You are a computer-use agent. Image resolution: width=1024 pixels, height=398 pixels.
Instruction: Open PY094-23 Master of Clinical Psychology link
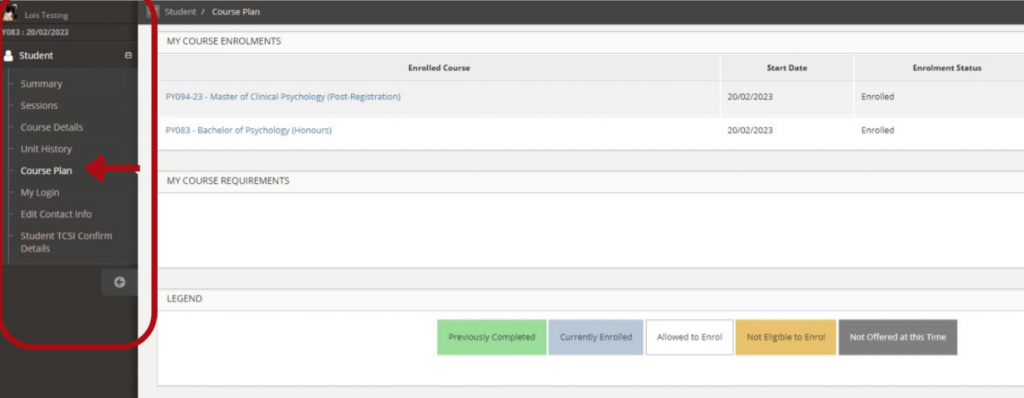(x=283, y=97)
